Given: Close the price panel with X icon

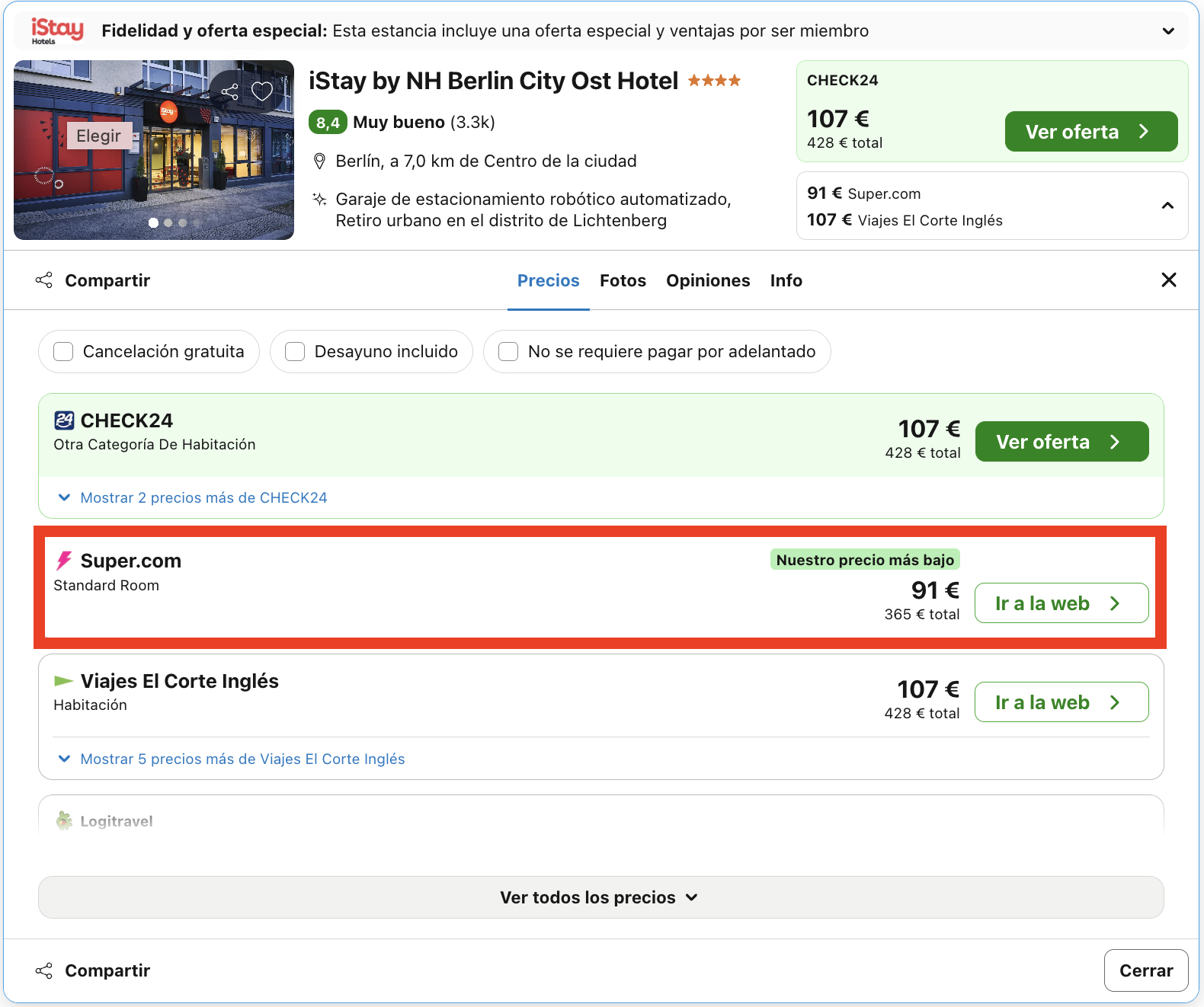Looking at the screenshot, I should pyautogui.click(x=1169, y=280).
